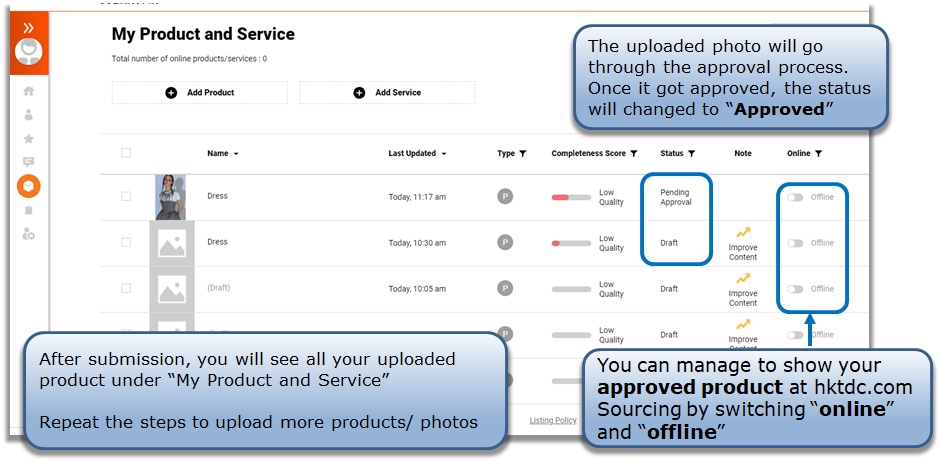941x462 pixels.
Task: Open the user settings sidebar icon
Action: (x=28, y=234)
